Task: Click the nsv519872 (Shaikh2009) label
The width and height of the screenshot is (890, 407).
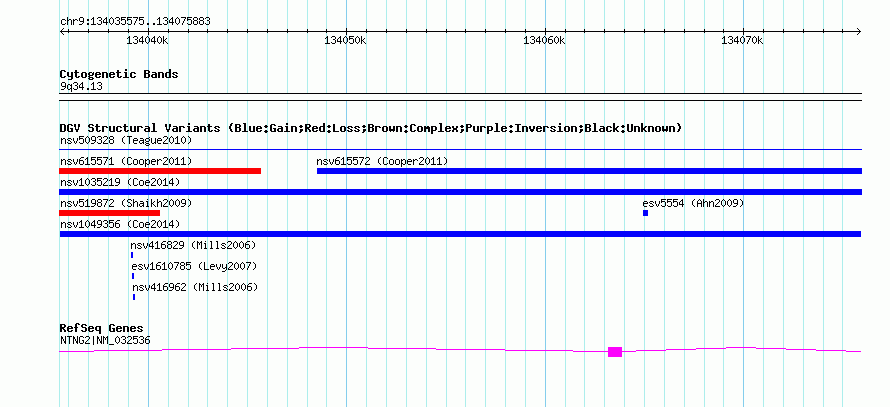Action: (126, 203)
